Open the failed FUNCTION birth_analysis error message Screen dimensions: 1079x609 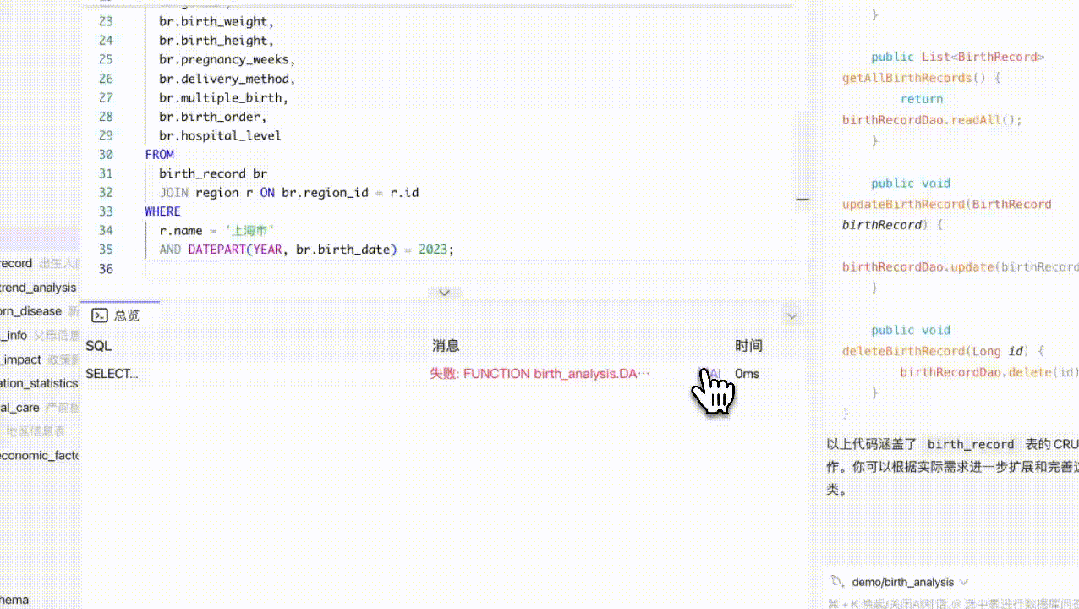(x=540, y=374)
